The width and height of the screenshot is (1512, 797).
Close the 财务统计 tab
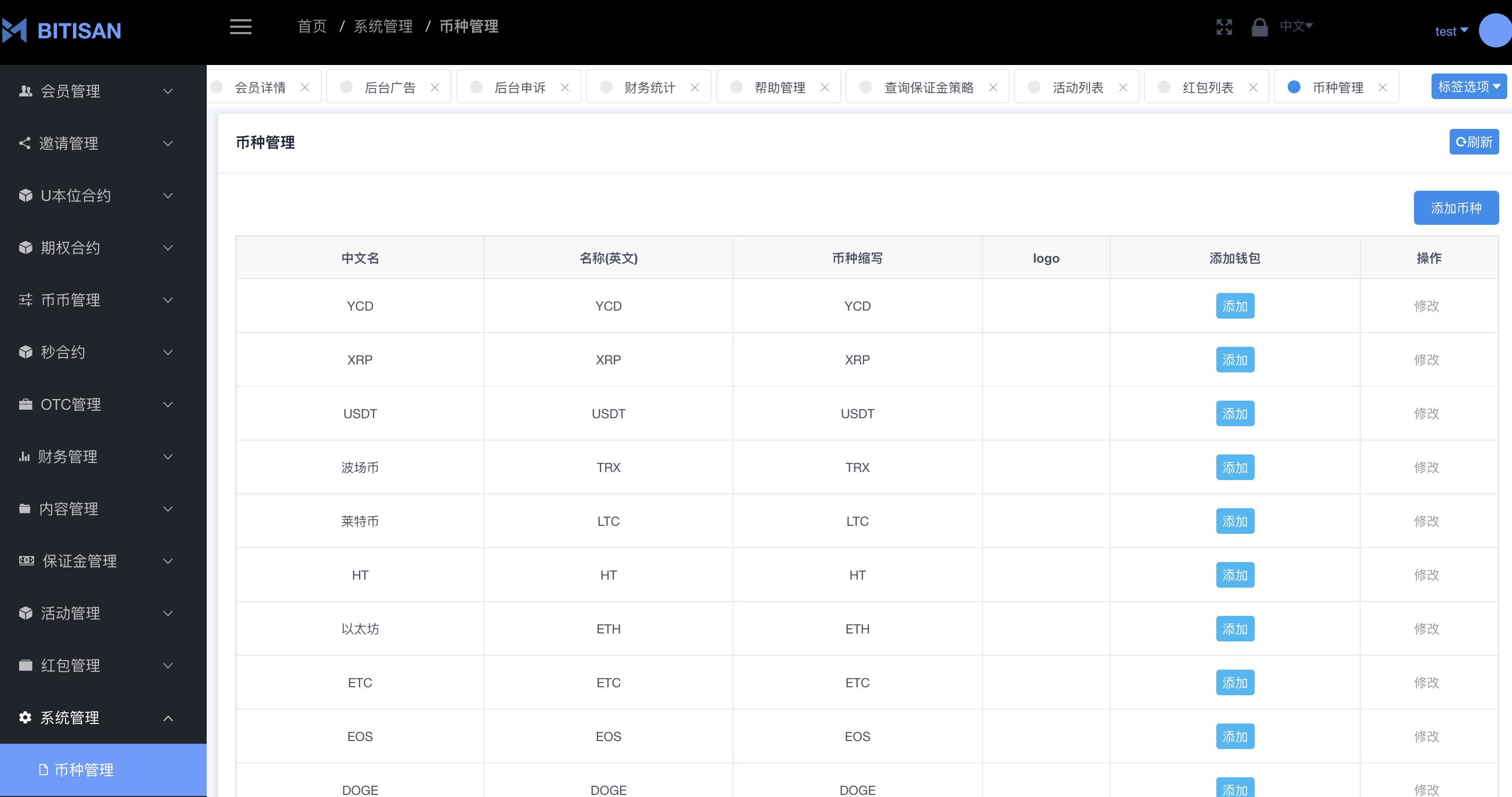pos(695,87)
